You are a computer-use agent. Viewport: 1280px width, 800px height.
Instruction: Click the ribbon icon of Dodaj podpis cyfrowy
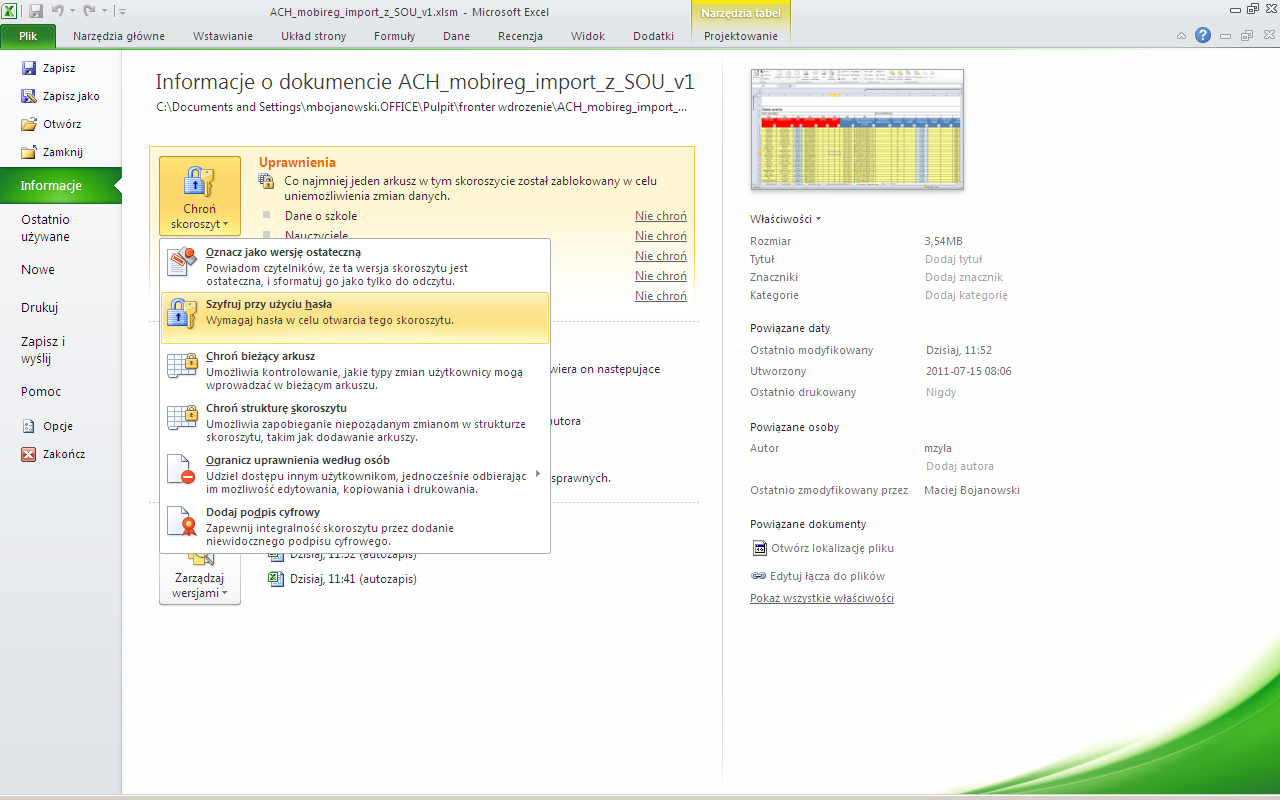tap(182, 521)
